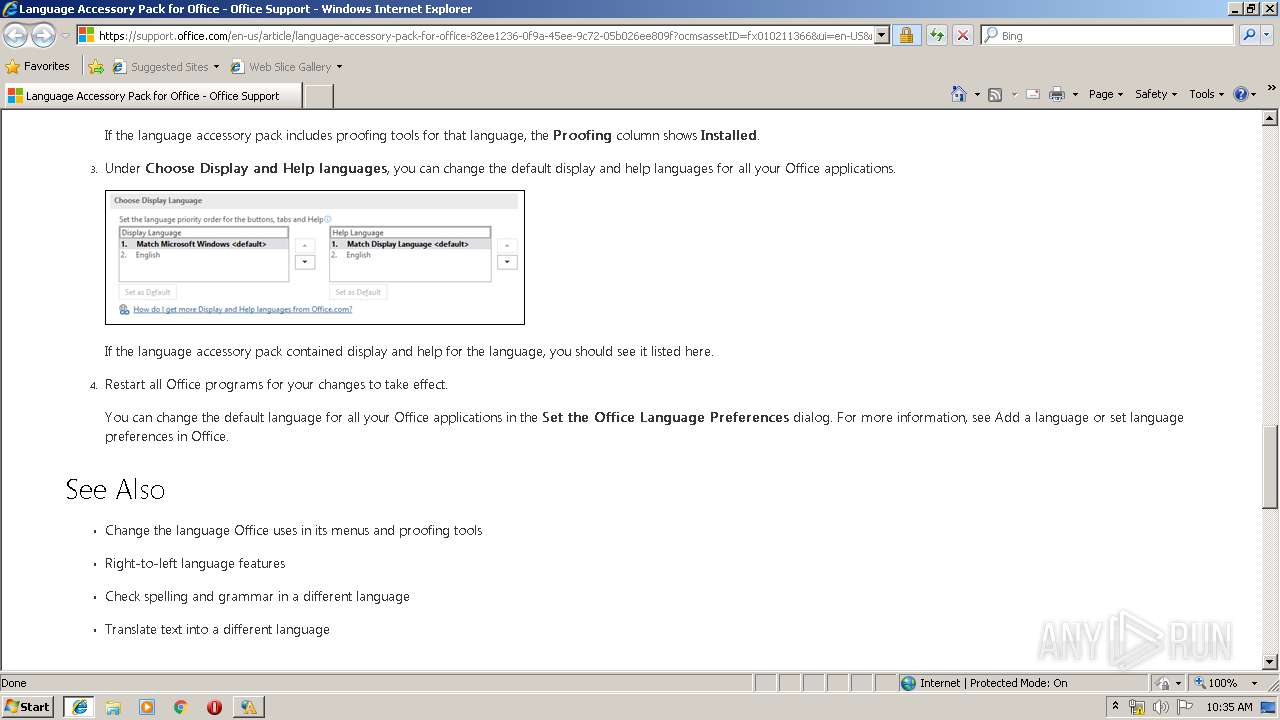Click the See Also heading
The image size is (1280, 720).
point(115,489)
